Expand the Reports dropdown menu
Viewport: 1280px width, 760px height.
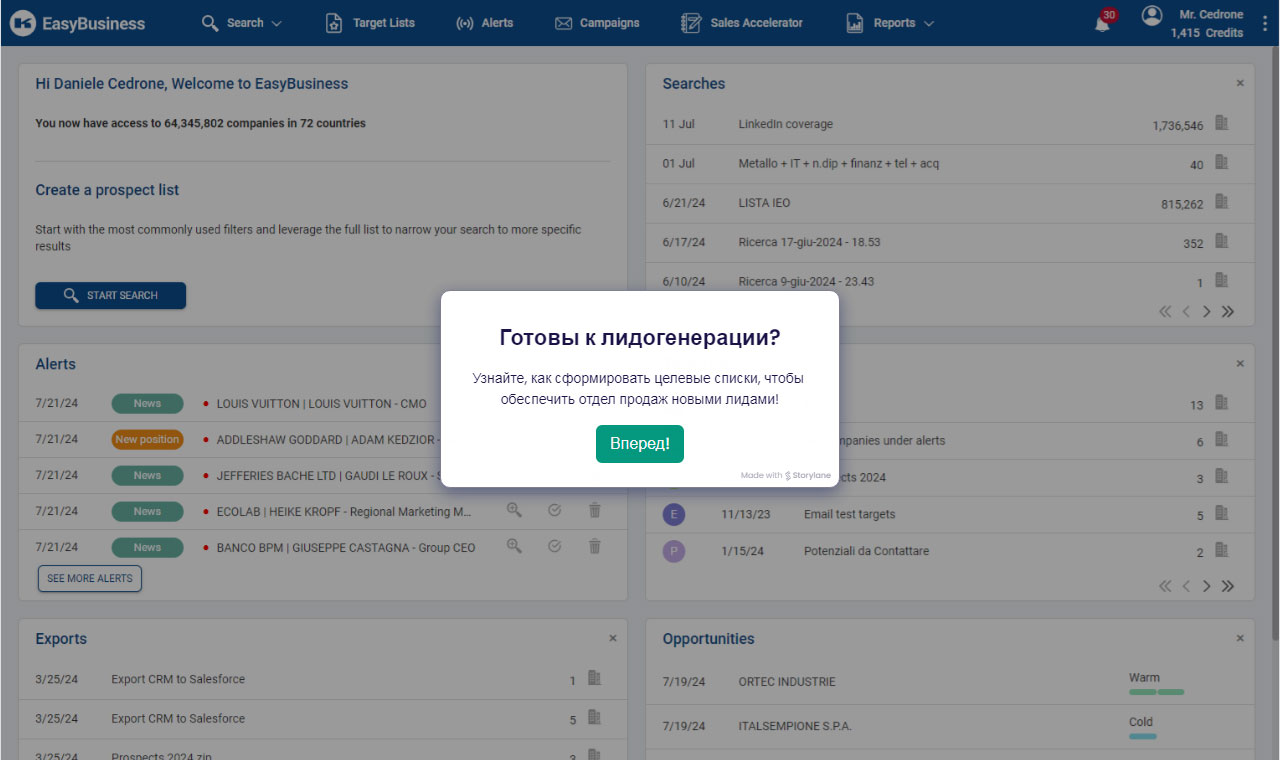click(890, 23)
